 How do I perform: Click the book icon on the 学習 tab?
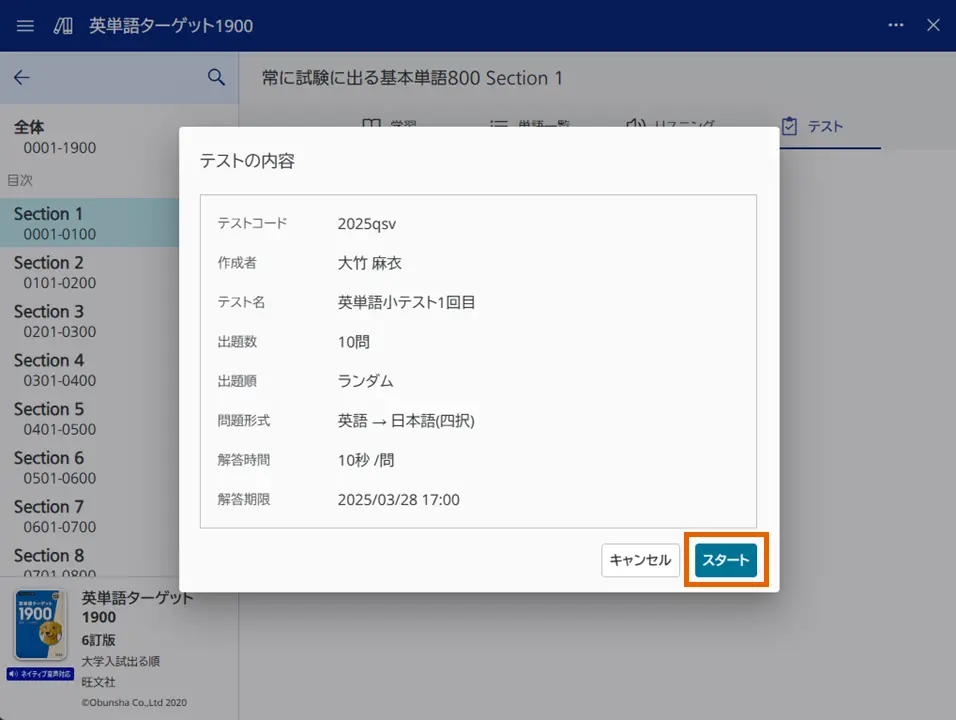point(371,124)
